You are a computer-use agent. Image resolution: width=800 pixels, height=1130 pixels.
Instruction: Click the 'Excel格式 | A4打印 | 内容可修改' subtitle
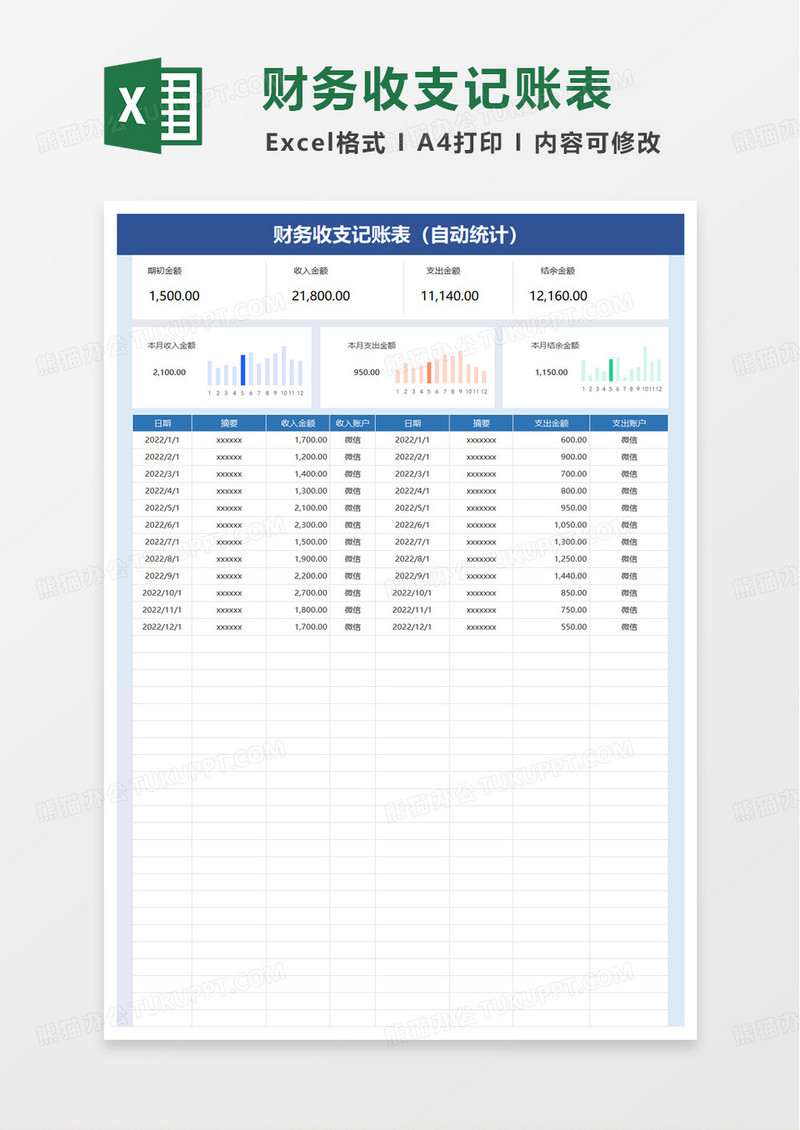(463, 143)
